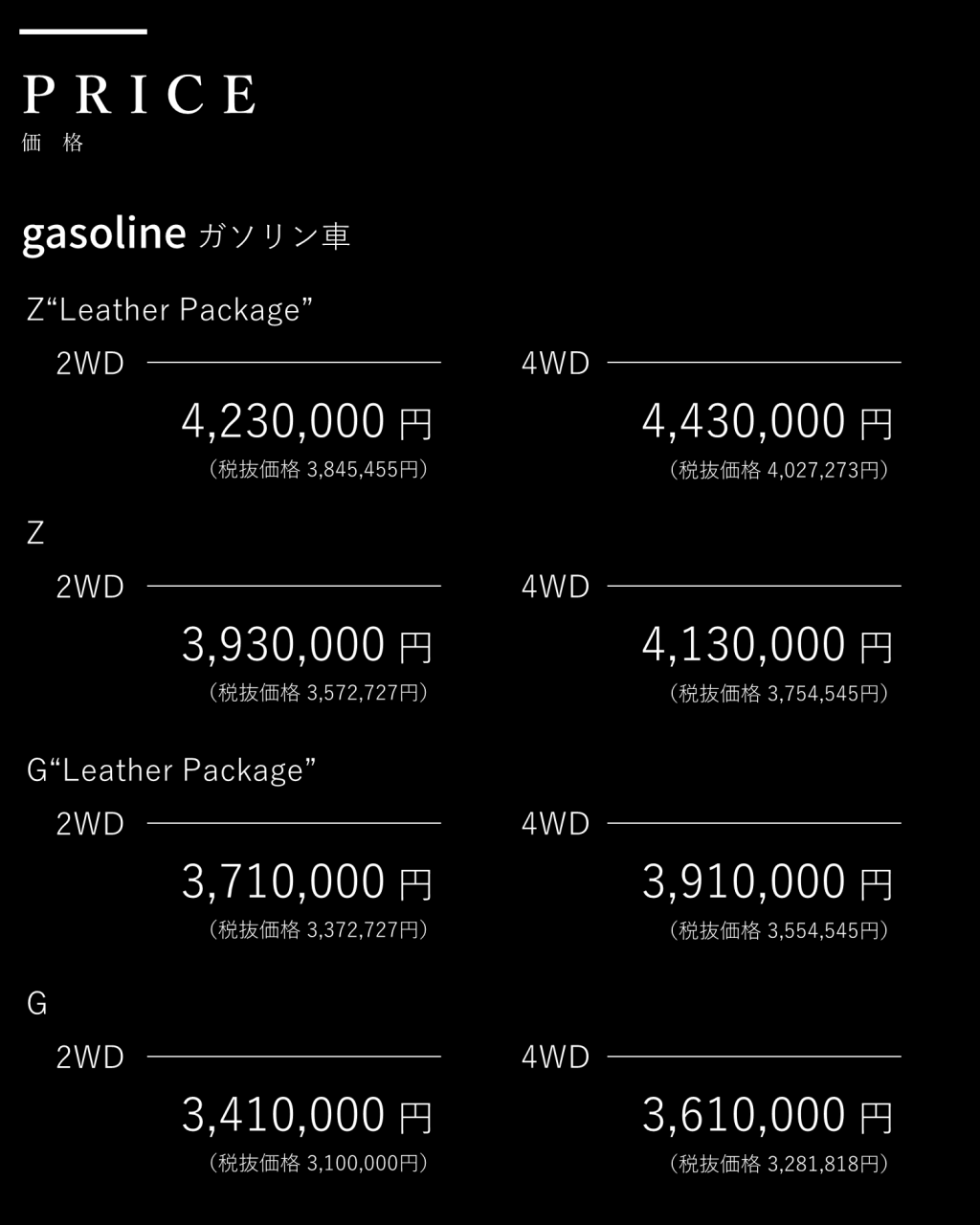This screenshot has height=1225, width=980.
Task: Click the 3,710,000 円 price
Action: (307, 882)
